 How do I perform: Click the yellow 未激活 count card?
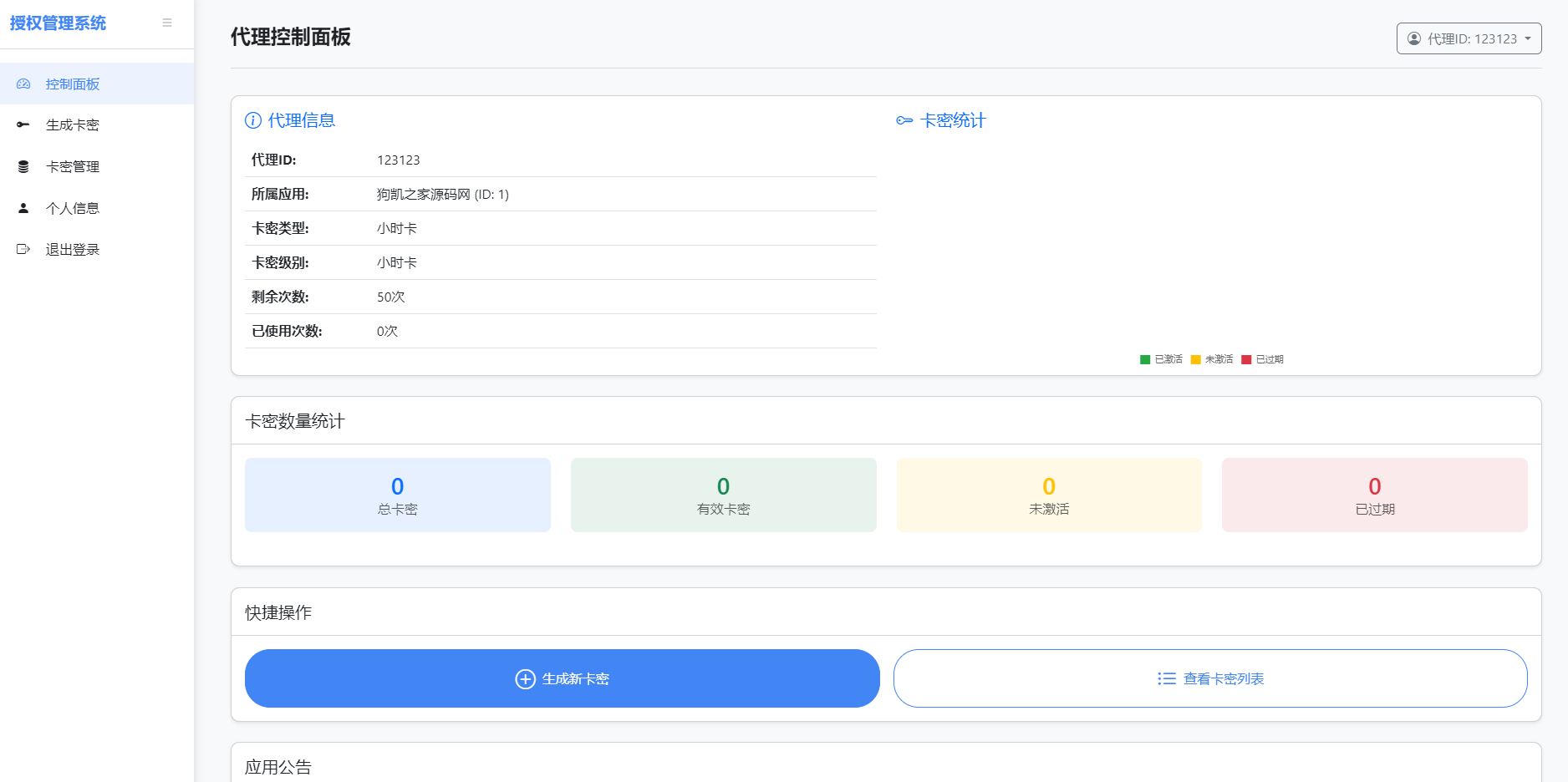click(x=1049, y=495)
